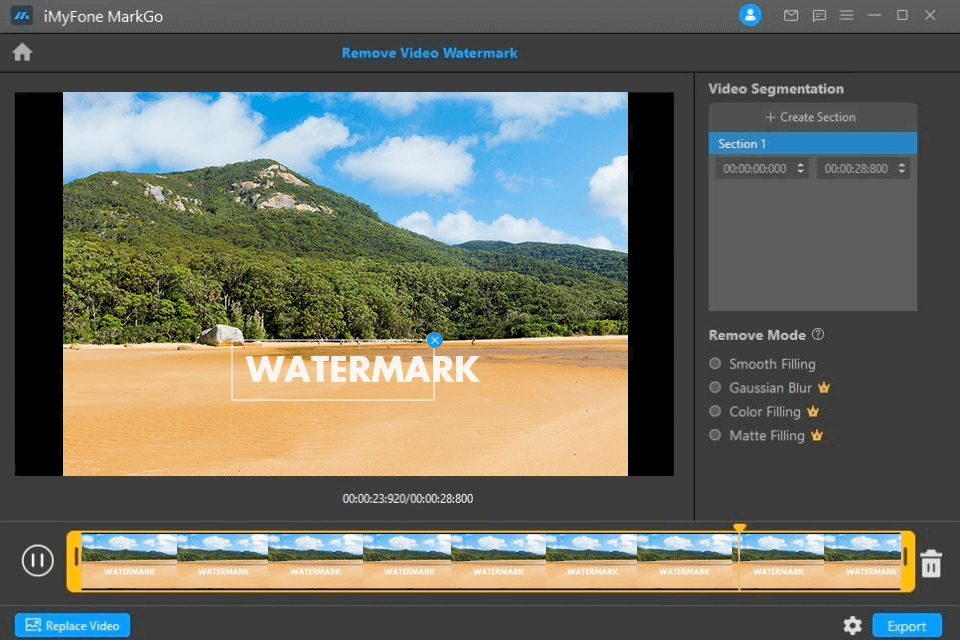This screenshot has width=960, height=640.
Task: Open the hamburger menu icon
Action: 845,15
